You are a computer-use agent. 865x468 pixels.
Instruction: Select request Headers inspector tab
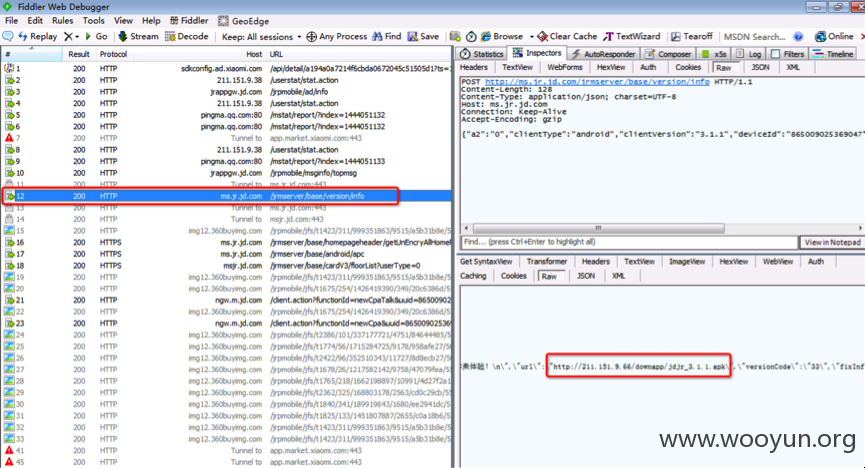pos(474,67)
